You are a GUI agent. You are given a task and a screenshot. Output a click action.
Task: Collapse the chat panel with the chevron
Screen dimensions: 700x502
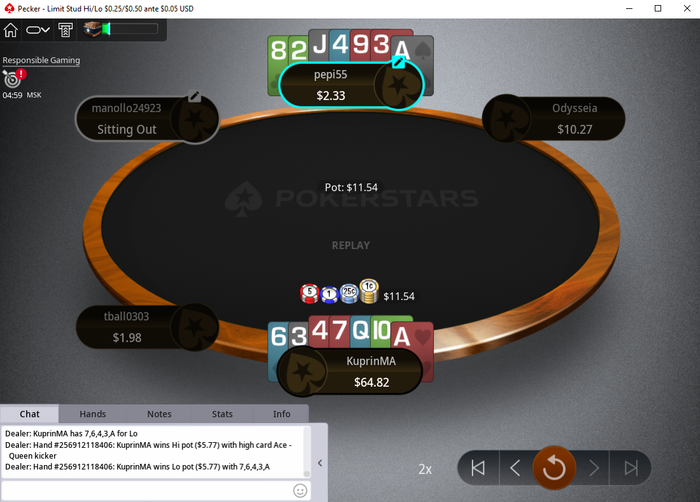coord(320,463)
